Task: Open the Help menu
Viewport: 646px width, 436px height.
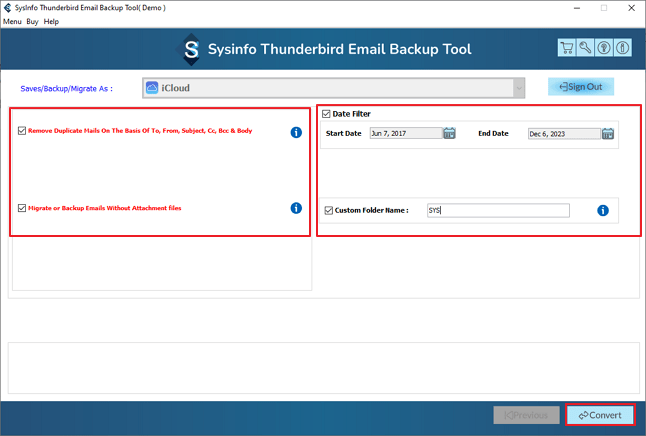Action: coord(51,21)
